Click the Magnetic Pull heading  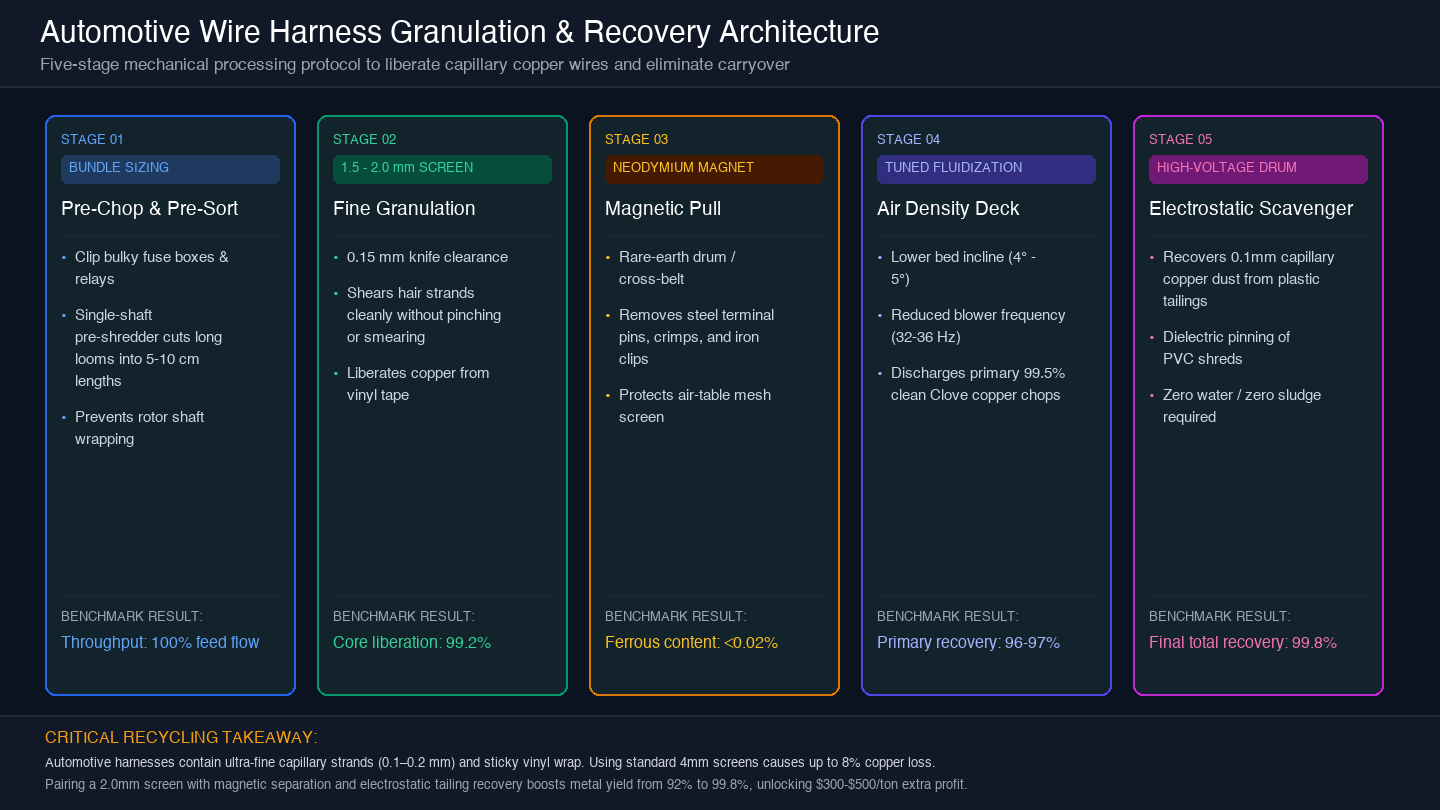[x=663, y=209]
